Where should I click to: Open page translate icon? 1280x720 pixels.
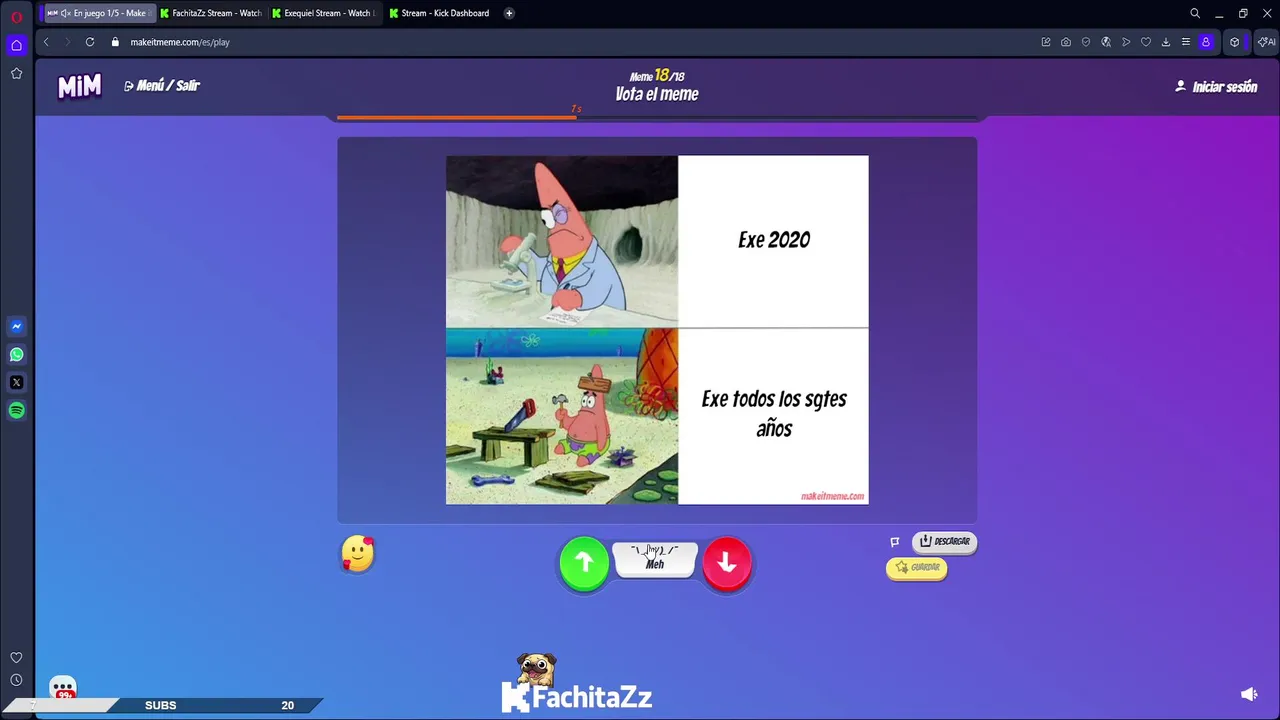tap(1106, 42)
